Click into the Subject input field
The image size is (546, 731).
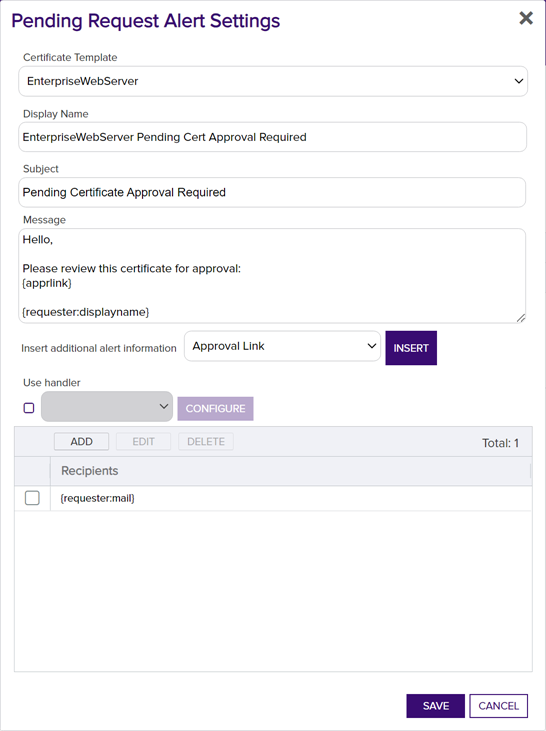[272, 192]
